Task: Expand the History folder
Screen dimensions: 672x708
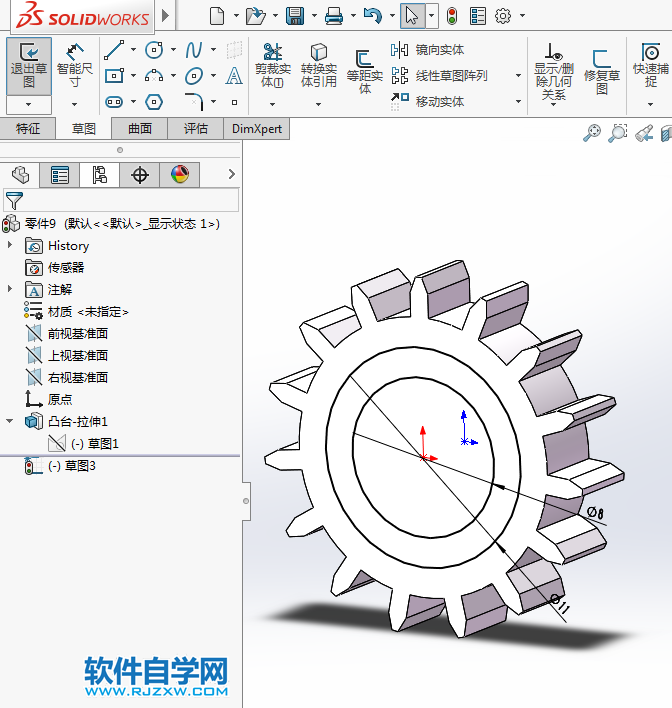Action: click(x=10, y=245)
